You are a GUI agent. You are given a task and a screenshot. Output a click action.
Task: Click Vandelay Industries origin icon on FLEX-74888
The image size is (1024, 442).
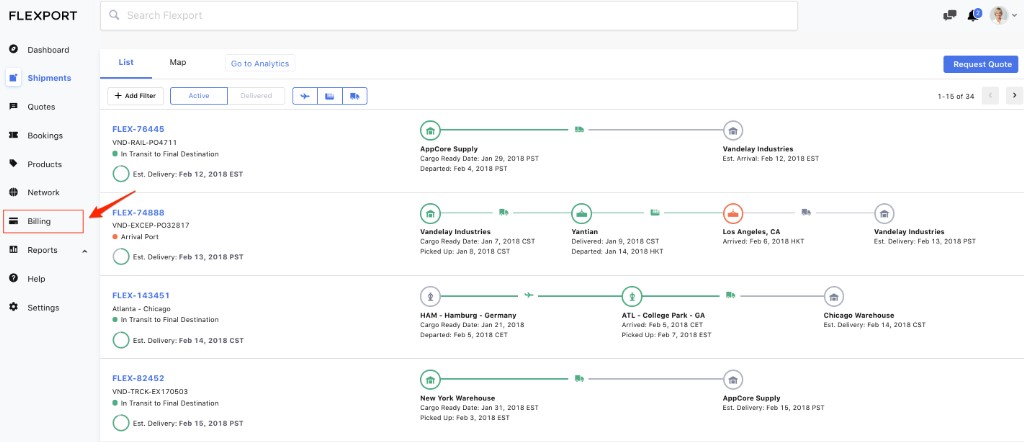(430, 213)
